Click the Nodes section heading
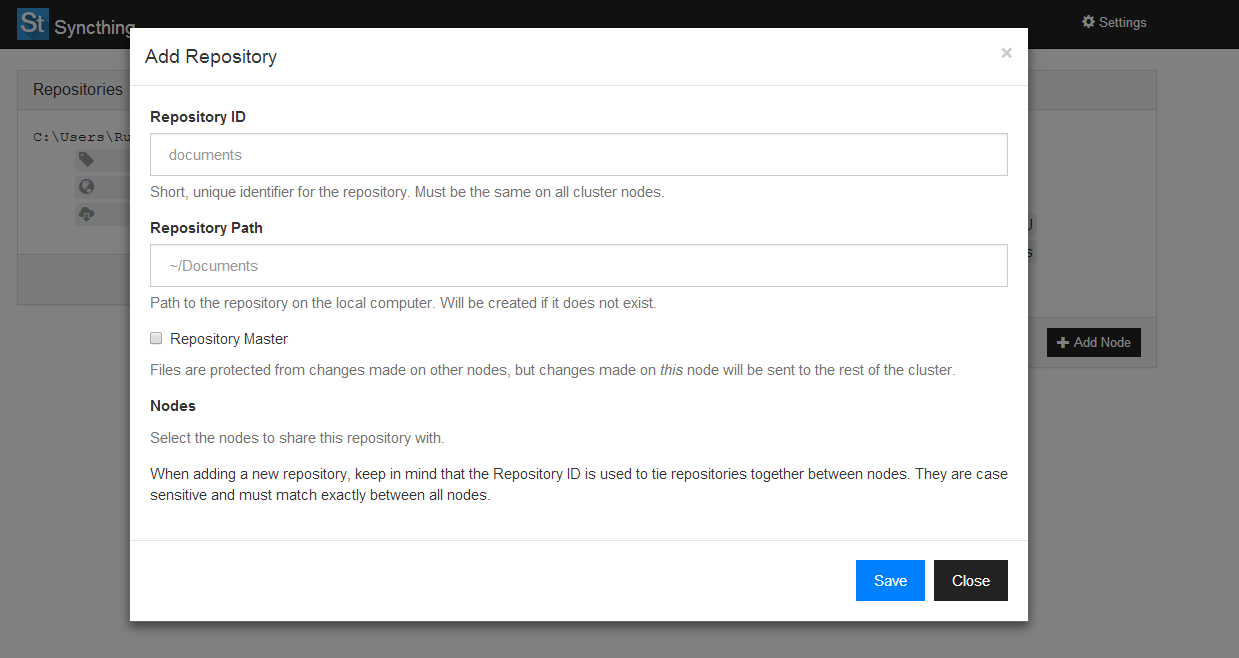This screenshot has width=1239, height=658. (x=173, y=406)
